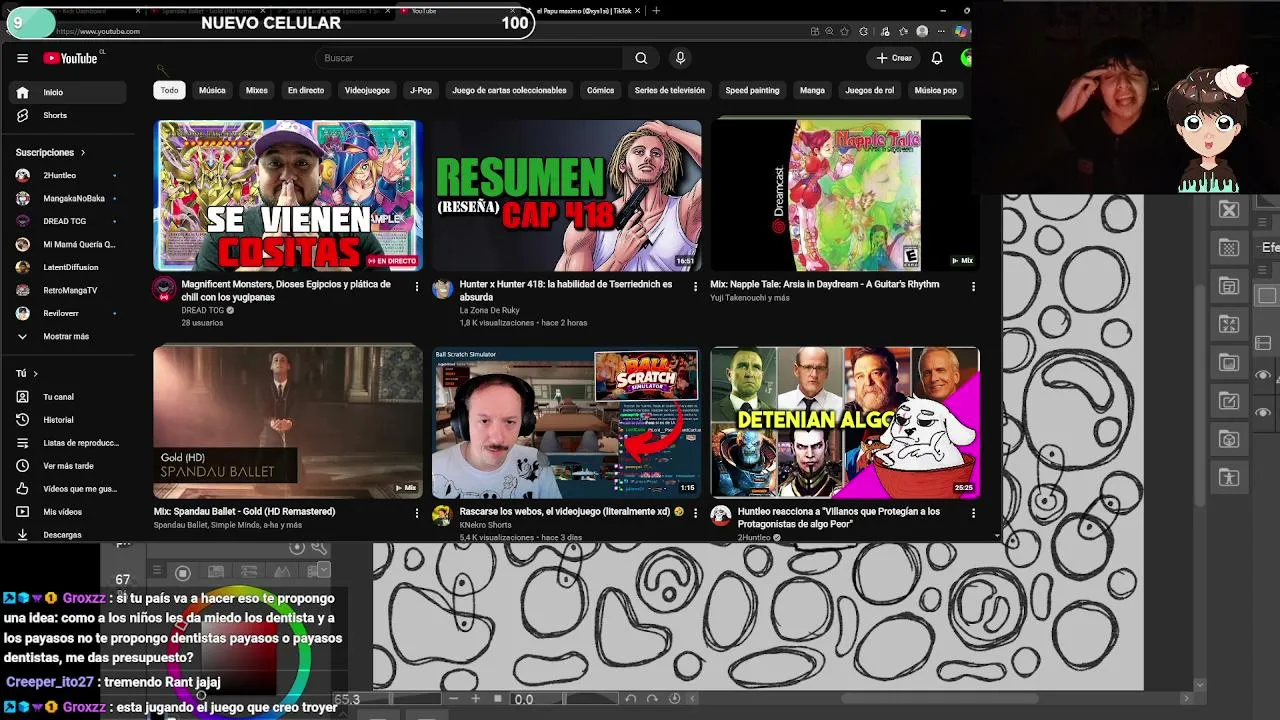
Task: Toggle lower eye visibility icon in drawing app
Action: tap(1263, 412)
